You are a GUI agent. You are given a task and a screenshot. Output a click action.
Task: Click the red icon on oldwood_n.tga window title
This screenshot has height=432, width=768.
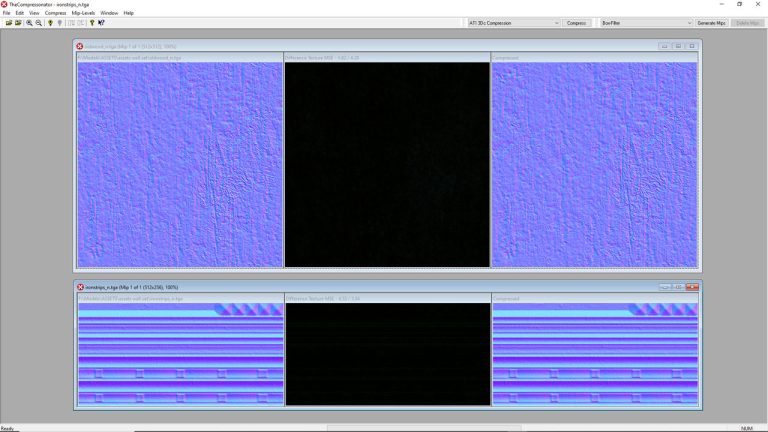point(80,46)
